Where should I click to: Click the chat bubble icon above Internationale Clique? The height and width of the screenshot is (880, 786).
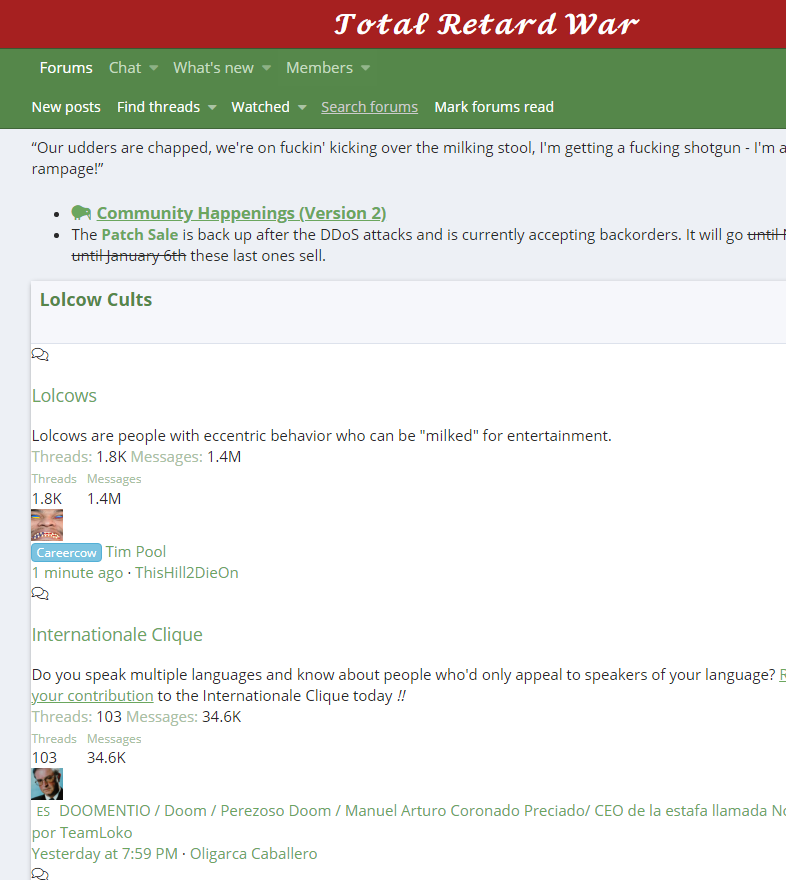tap(40, 594)
